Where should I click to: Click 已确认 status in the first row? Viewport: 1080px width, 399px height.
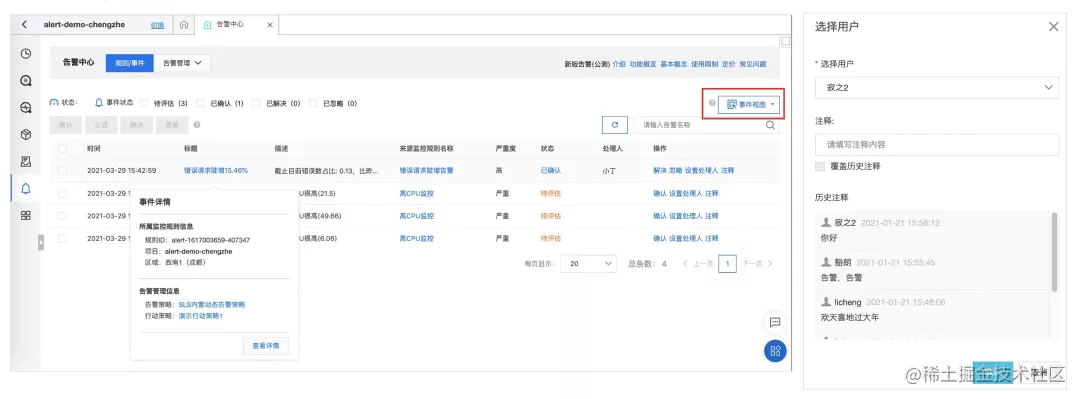coord(550,170)
